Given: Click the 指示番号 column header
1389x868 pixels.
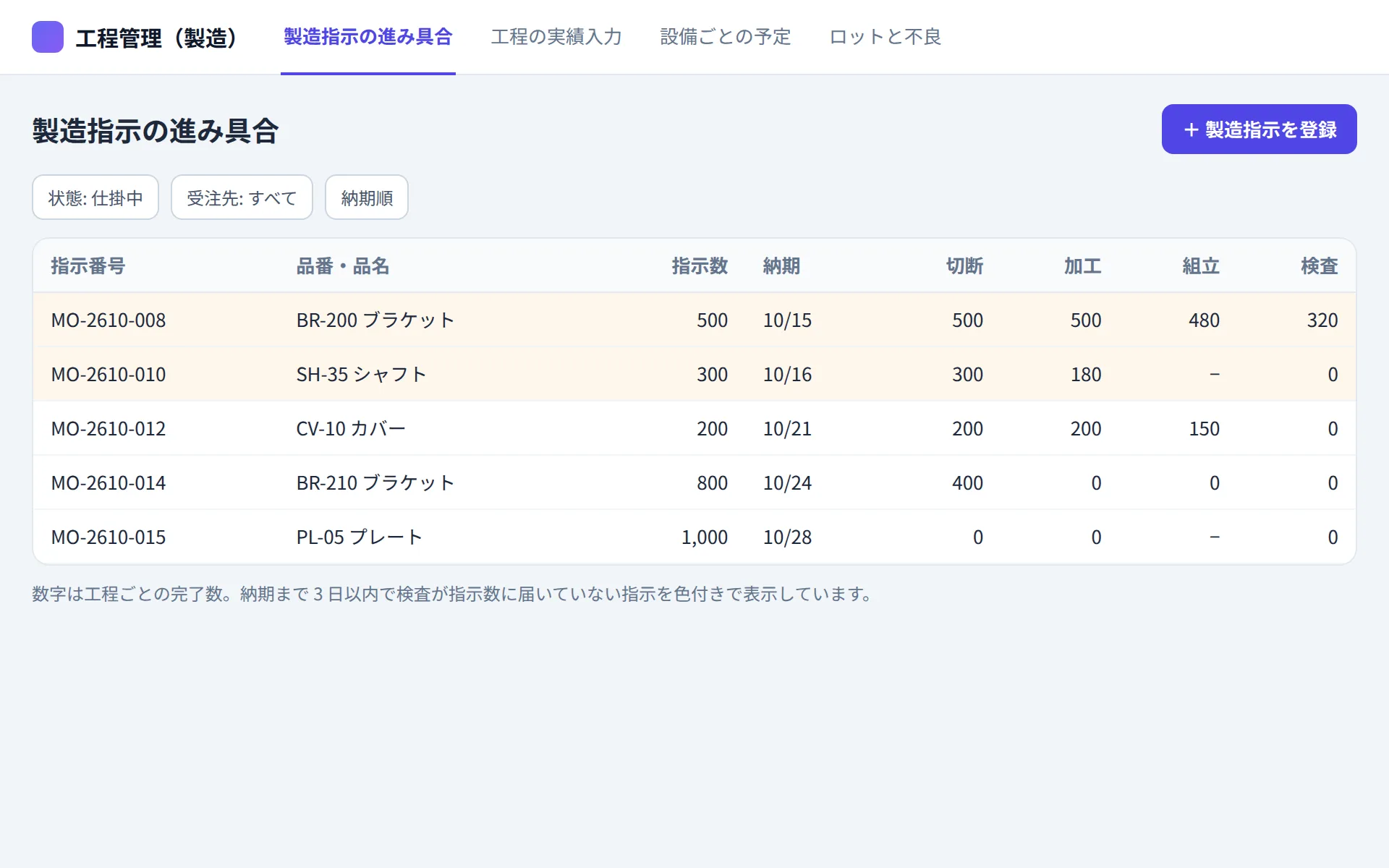Looking at the screenshot, I should [88, 266].
